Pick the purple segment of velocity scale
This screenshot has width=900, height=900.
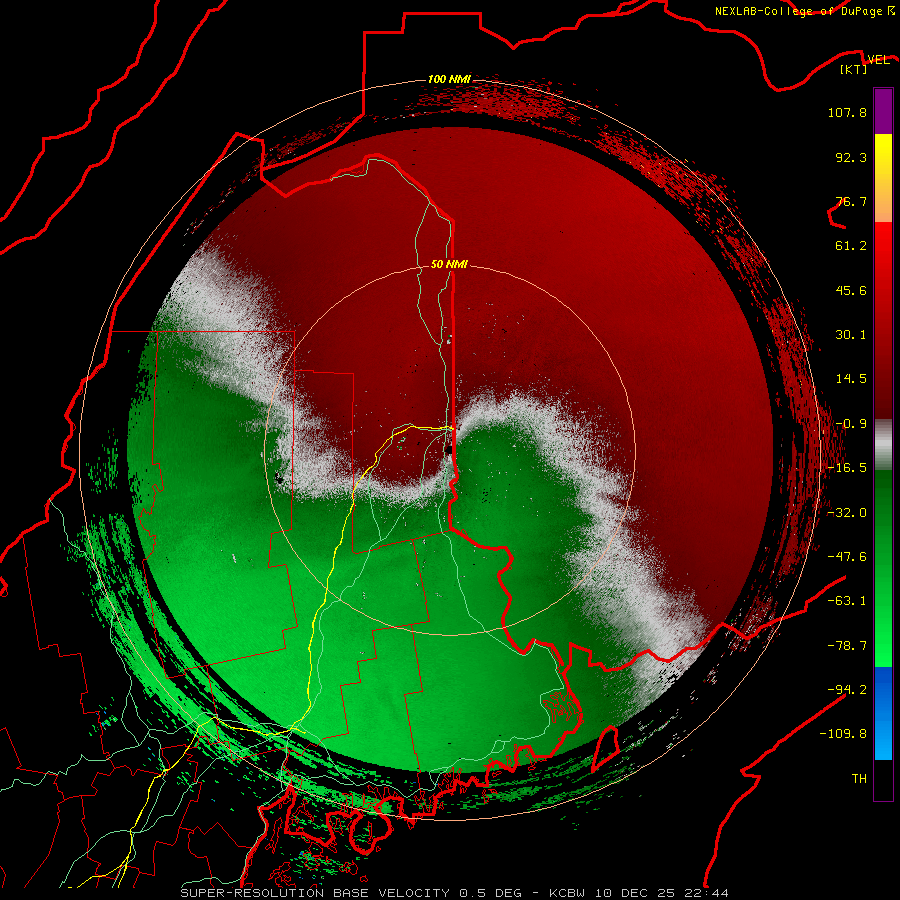(x=883, y=111)
